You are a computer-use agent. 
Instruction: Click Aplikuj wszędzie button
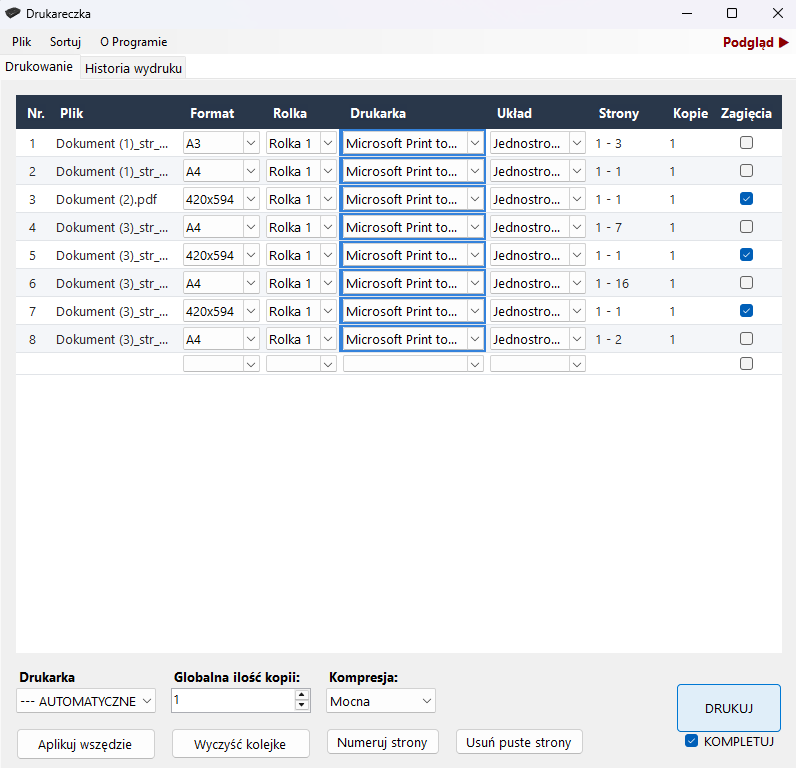(86, 744)
